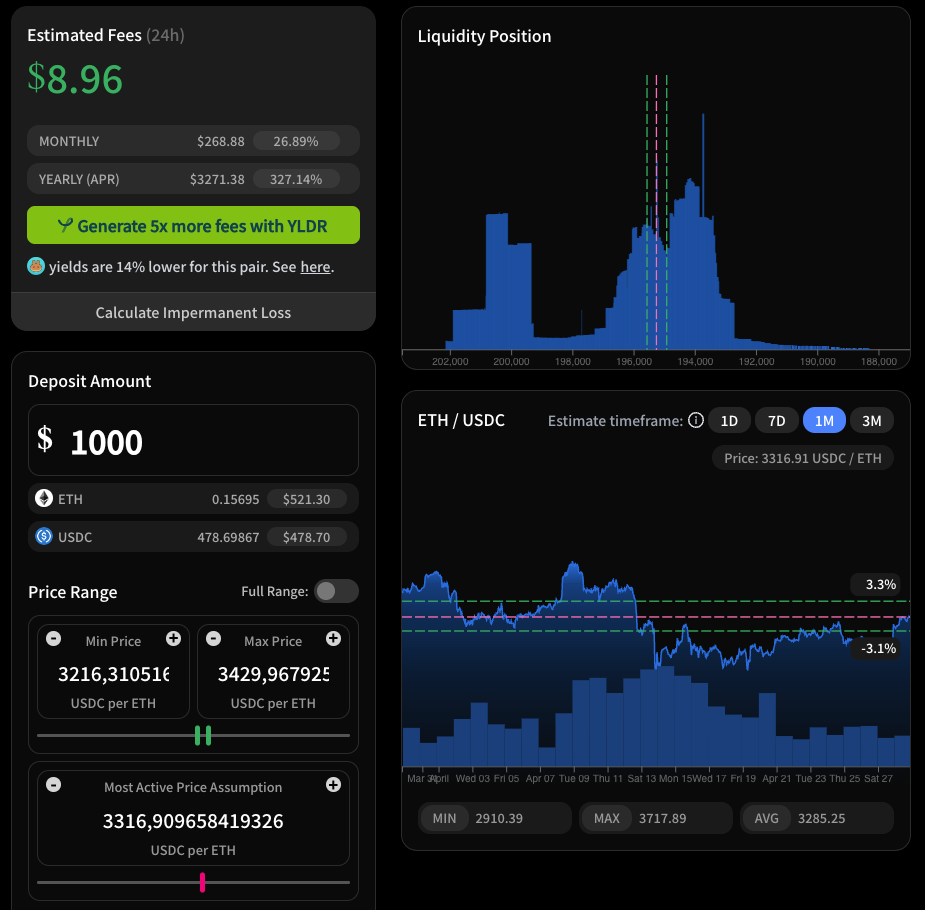Viewport: 925px width, 910px height.
Task: Decrease Min Price with minus icon
Action: (54, 639)
